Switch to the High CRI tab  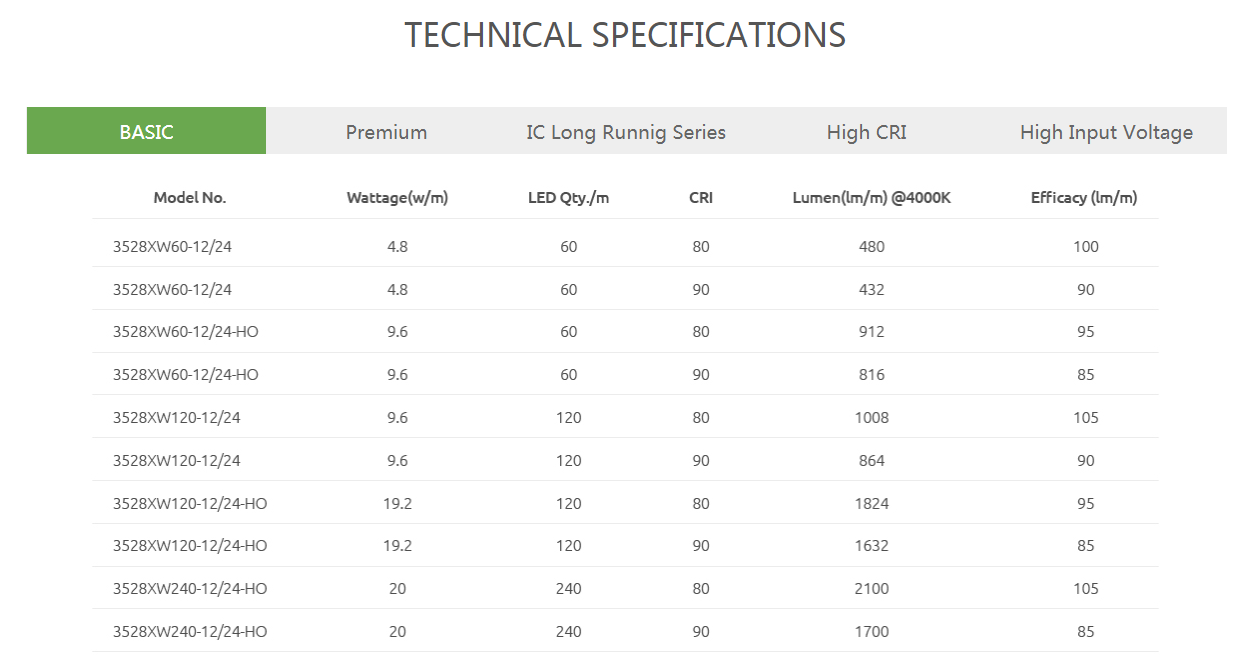pyautogui.click(x=866, y=131)
